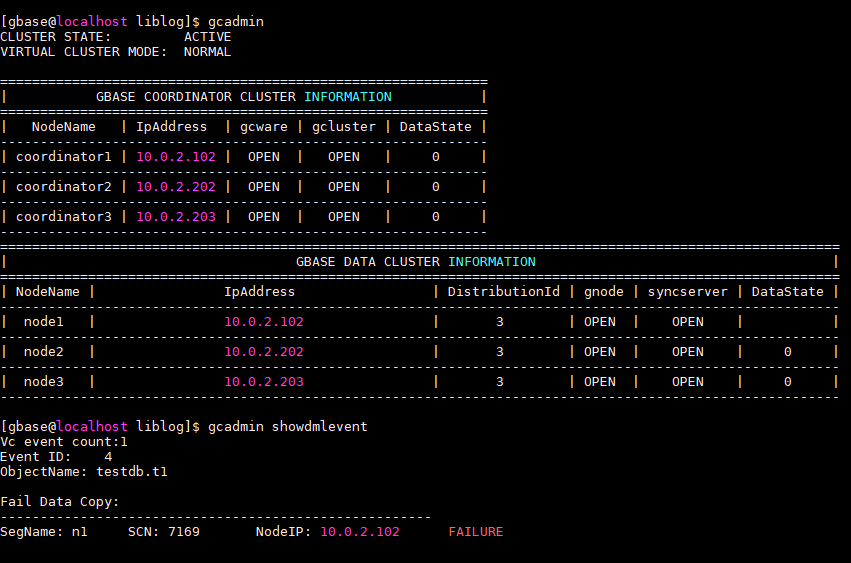Click the ACTIVE cluster state value
Viewport: 851px width, 563px height.
click(x=207, y=37)
